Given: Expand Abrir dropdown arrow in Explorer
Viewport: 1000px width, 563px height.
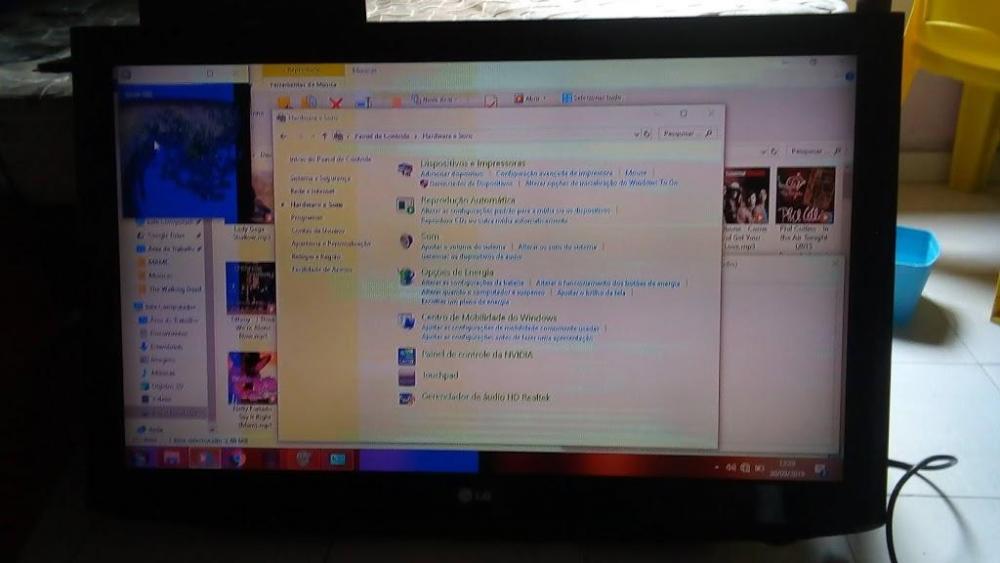Looking at the screenshot, I should click(544, 99).
